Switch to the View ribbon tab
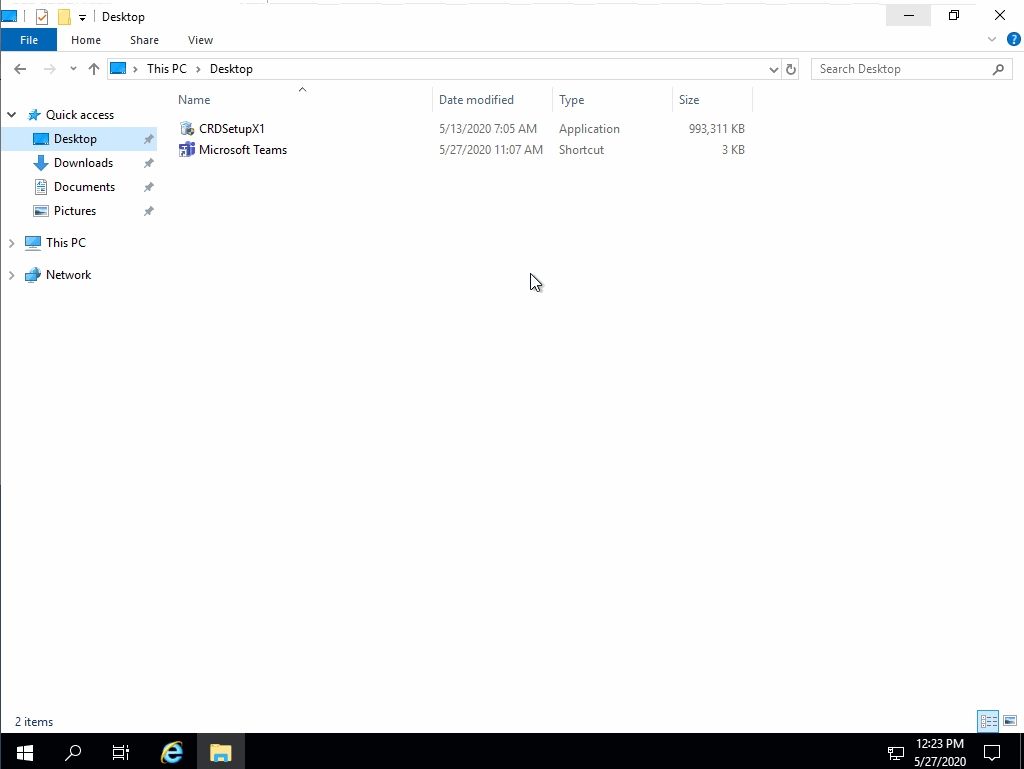Screen dimensions: 1024x769 pyautogui.click(x=200, y=40)
